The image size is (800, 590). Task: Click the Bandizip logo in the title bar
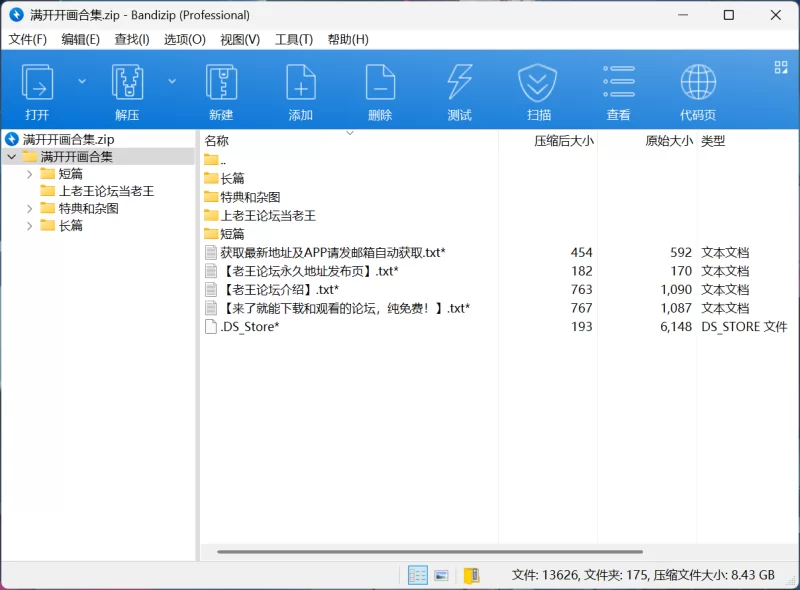tap(16, 15)
